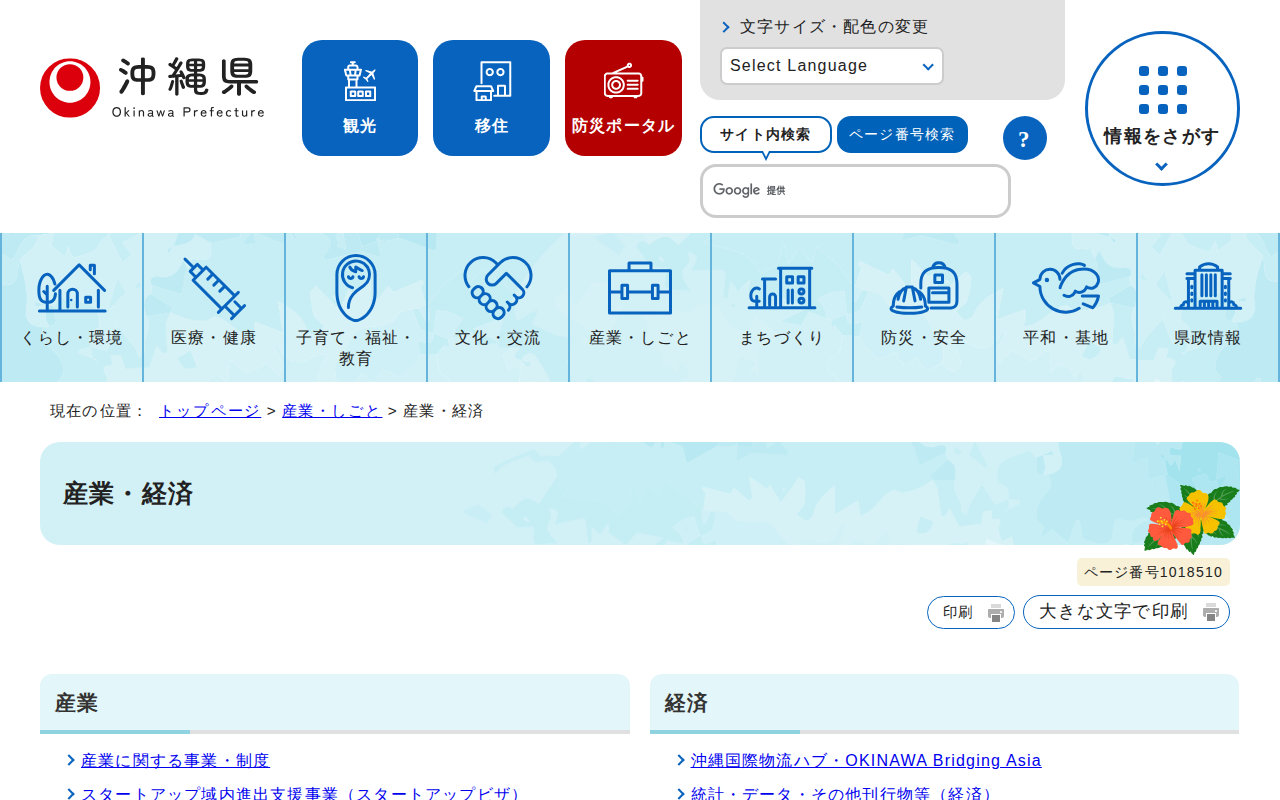Switch to the サイト内検索 tab
The image size is (1280, 800).
(765, 135)
